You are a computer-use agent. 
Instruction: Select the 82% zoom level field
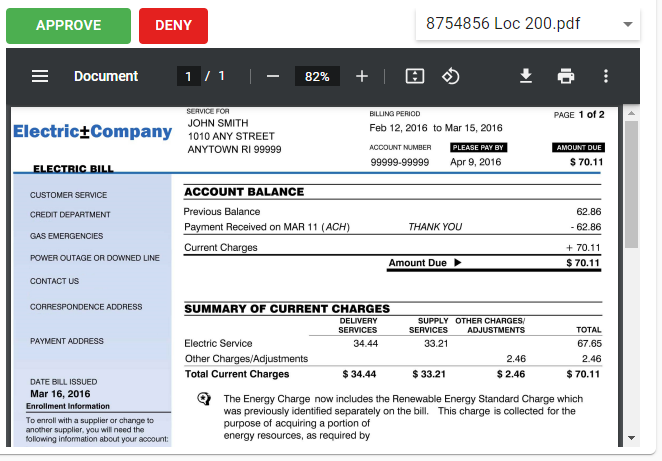[x=317, y=76]
